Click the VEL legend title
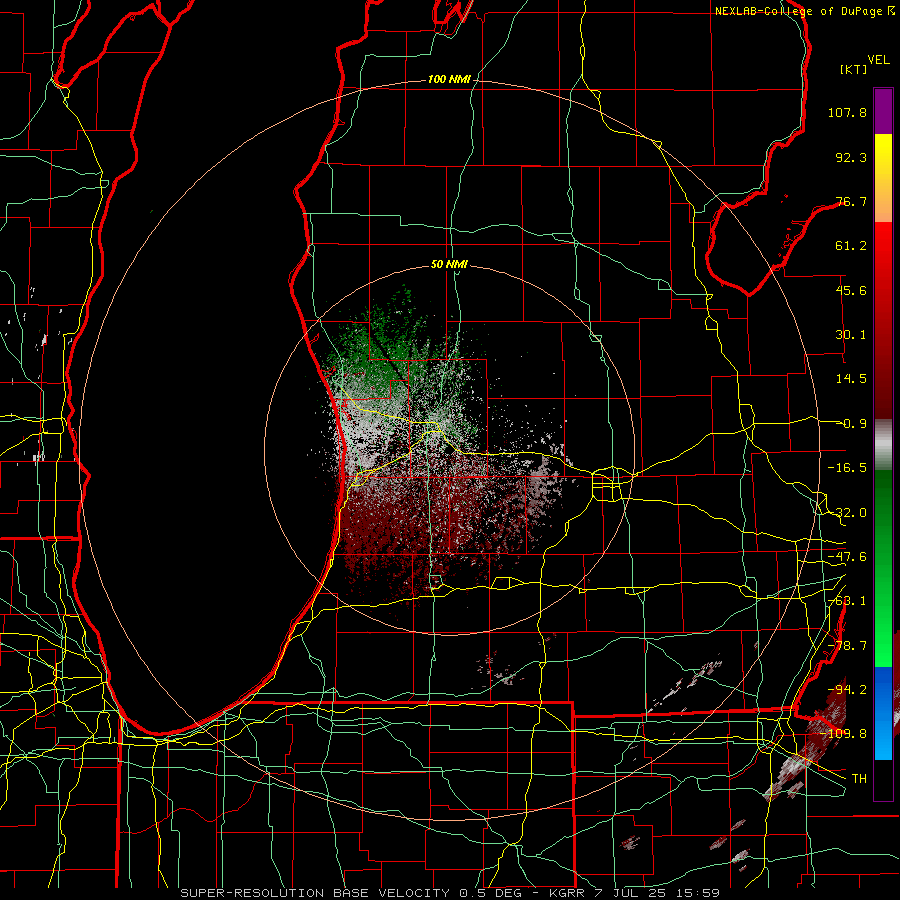The width and height of the screenshot is (900, 900). pos(878,60)
